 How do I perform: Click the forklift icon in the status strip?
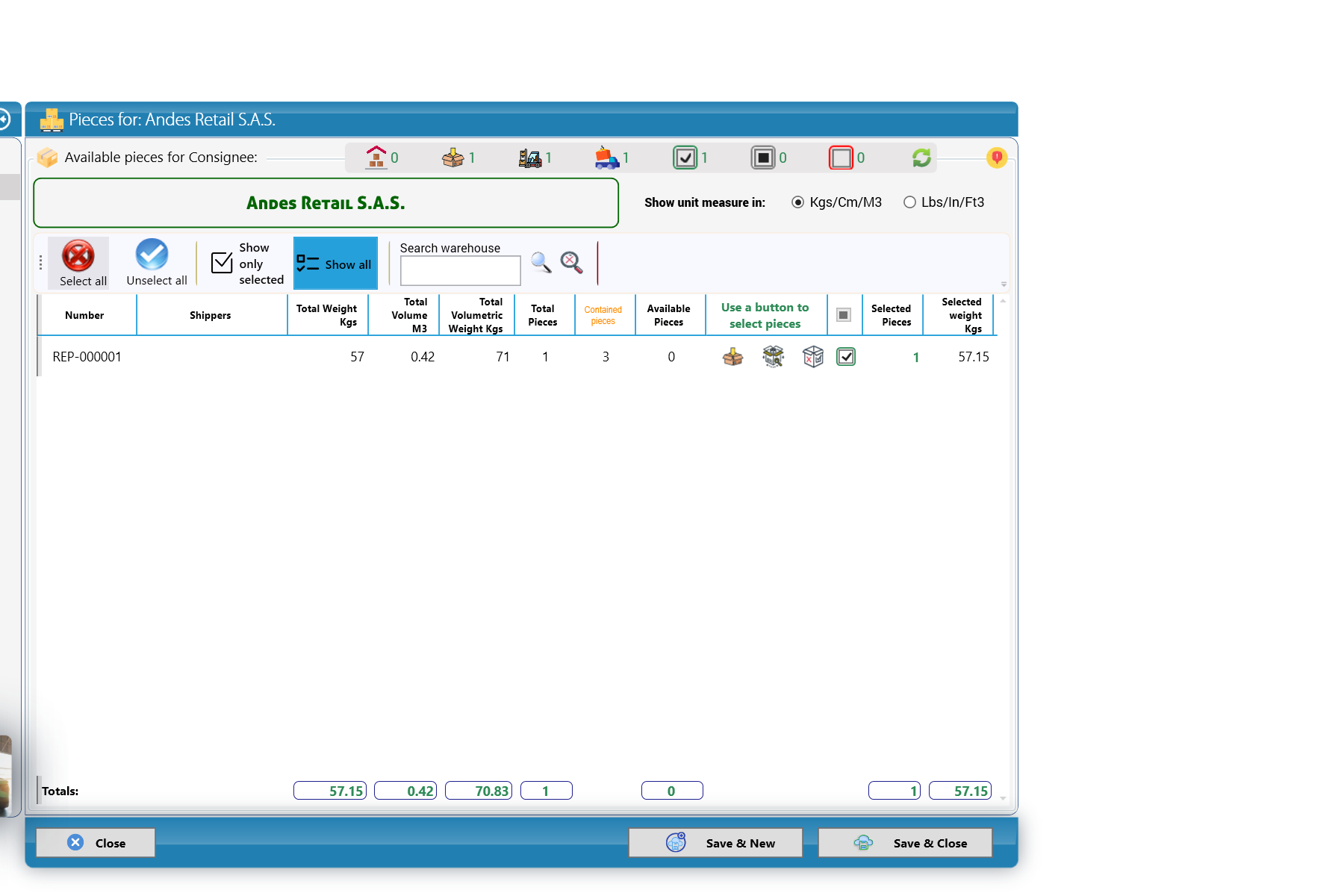(530, 158)
